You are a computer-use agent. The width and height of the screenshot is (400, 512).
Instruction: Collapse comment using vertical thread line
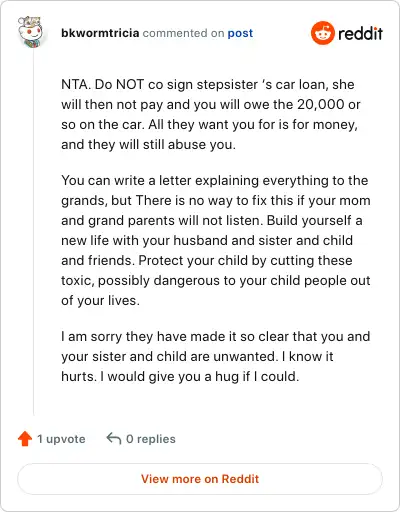click(33, 232)
